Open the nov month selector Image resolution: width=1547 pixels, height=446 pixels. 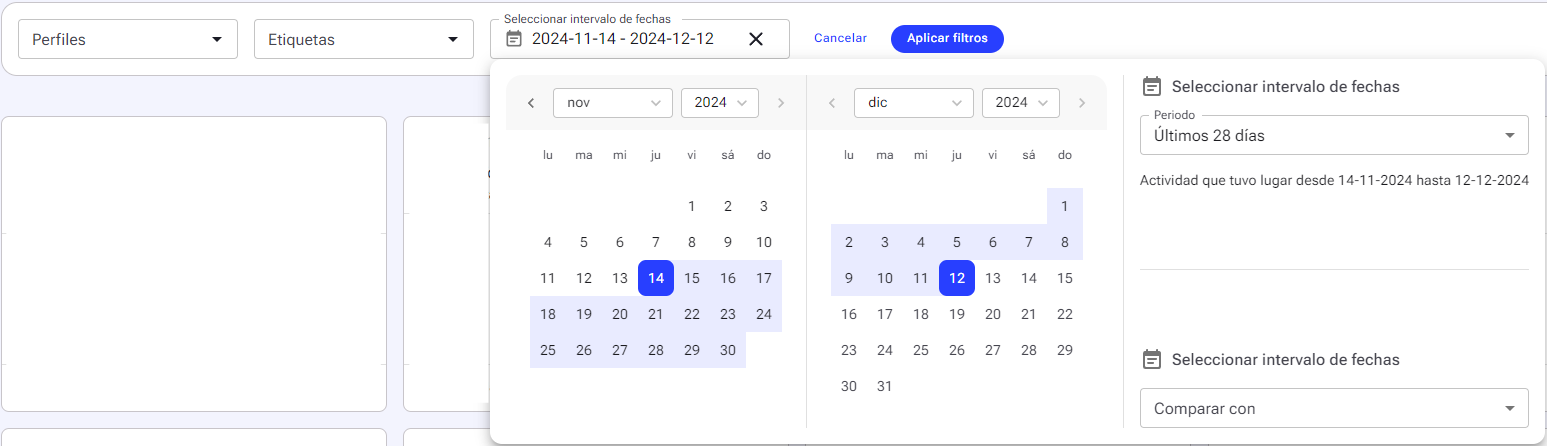[x=613, y=103]
